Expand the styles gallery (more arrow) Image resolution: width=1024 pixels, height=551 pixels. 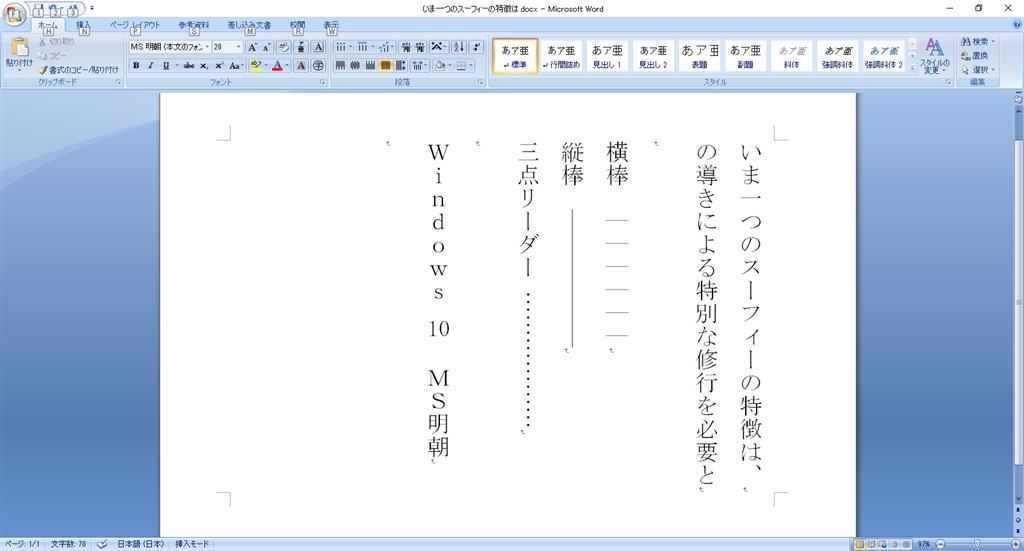[x=912, y=67]
